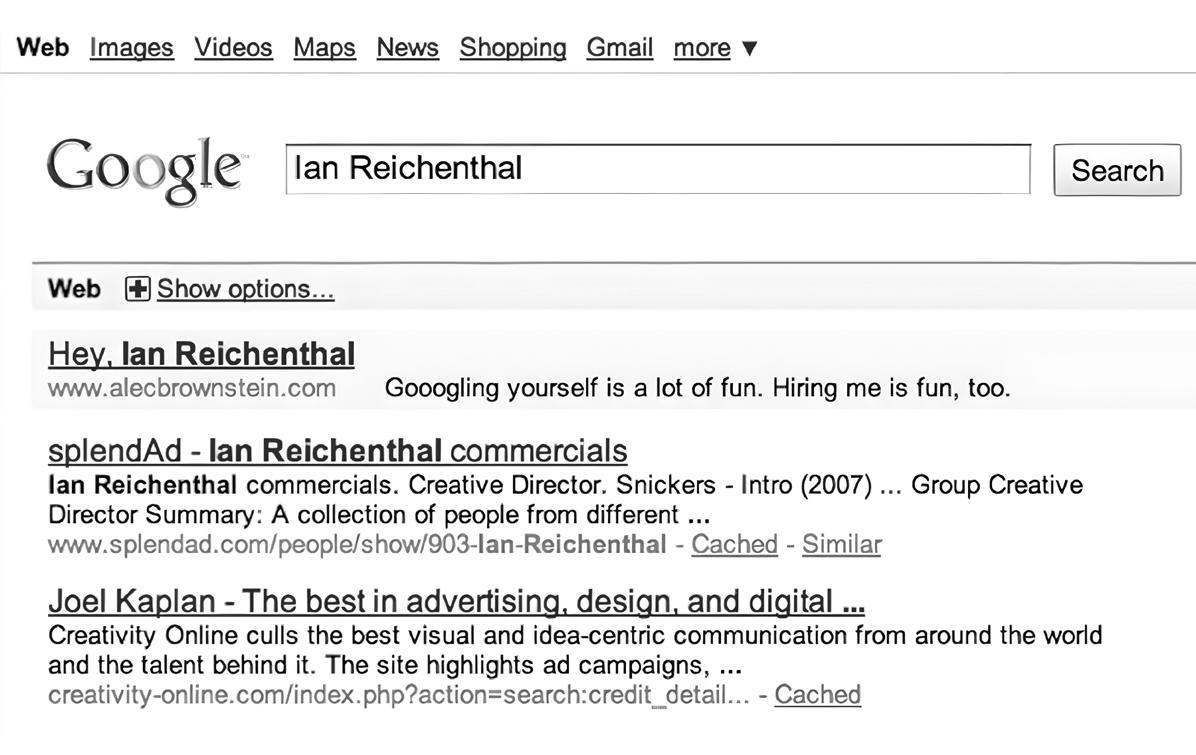Open the more dropdown menu
1196x755 pixels.
tap(715, 48)
